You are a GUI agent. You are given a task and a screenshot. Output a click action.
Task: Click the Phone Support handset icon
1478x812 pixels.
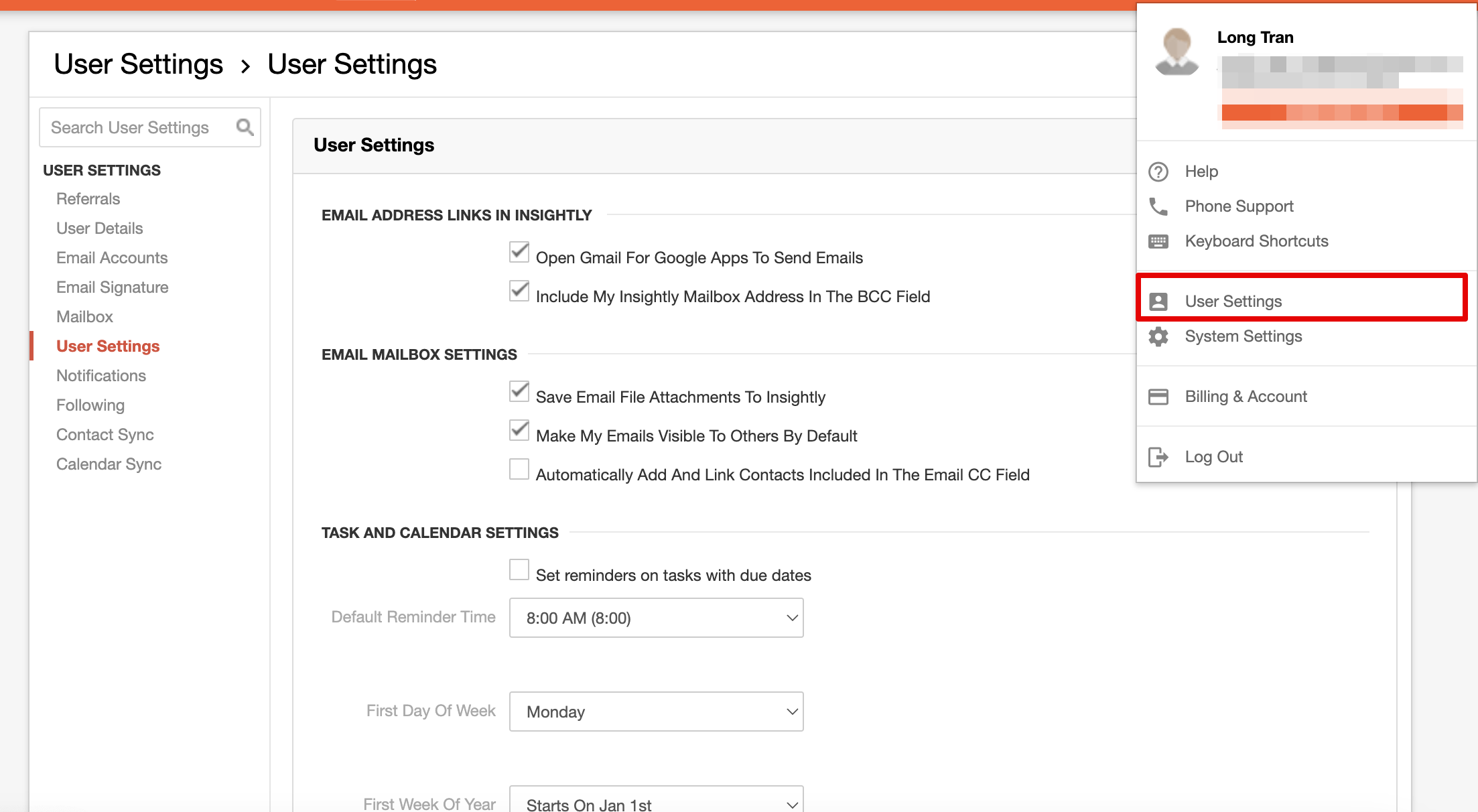(1158, 206)
